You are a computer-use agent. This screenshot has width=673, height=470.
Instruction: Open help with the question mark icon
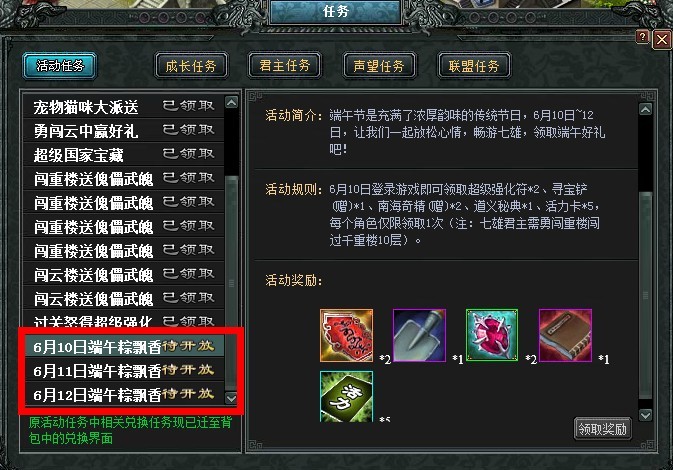pos(642,37)
